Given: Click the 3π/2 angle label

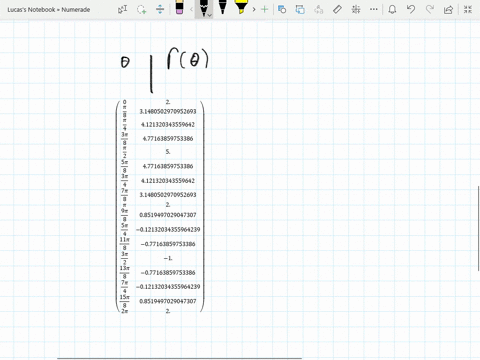Looking at the screenshot, I should point(124,258).
